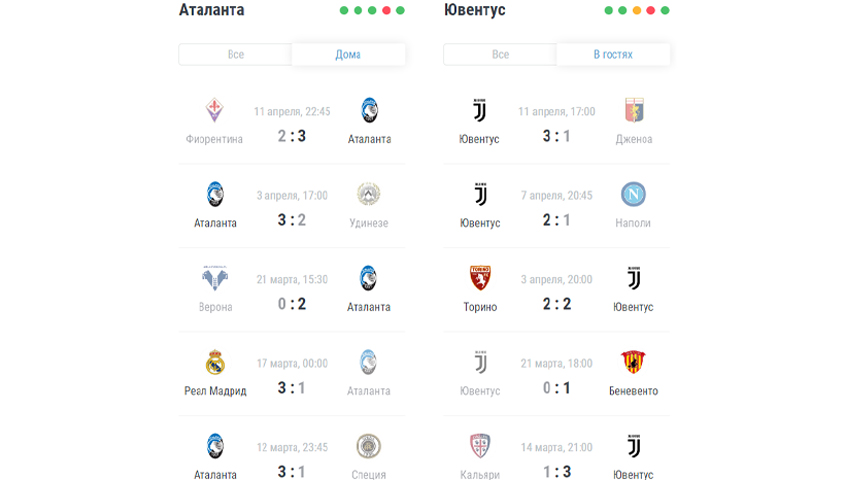Open the Genoa team crest
The image size is (860, 480).
pos(633,110)
